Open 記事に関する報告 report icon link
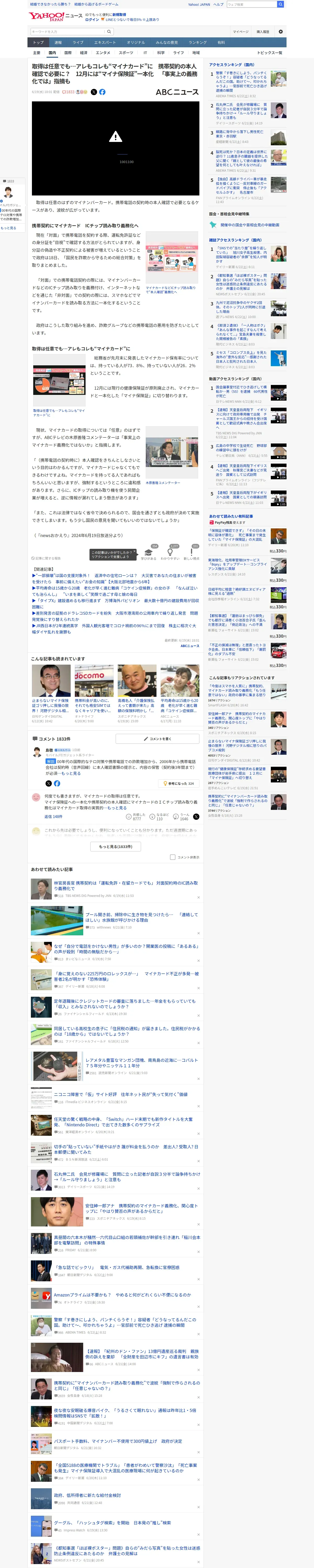Image resolution: width=314 pixels, height=1568 pixels. [46, 558]
